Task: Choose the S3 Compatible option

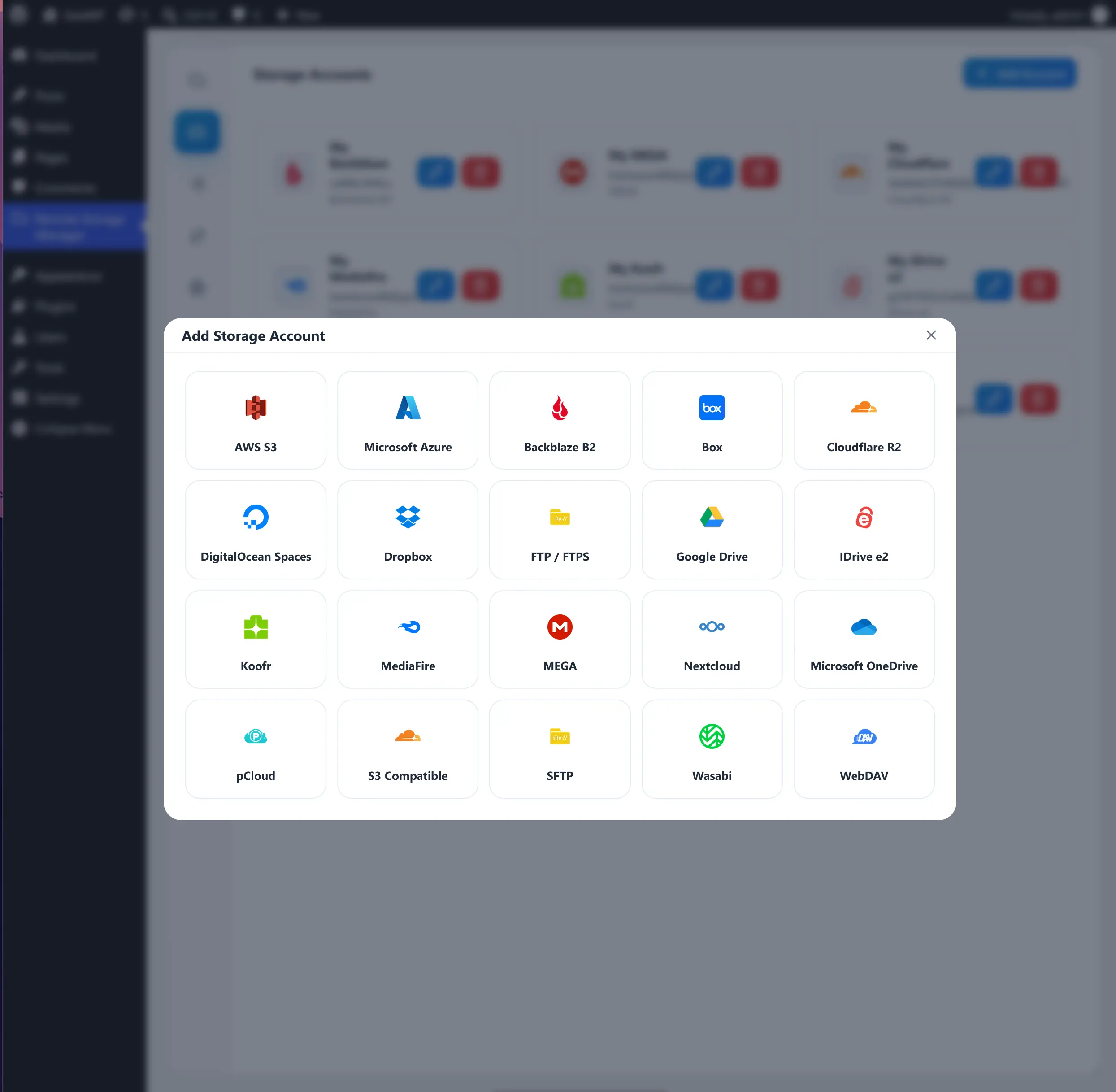Action: (408, 749)
